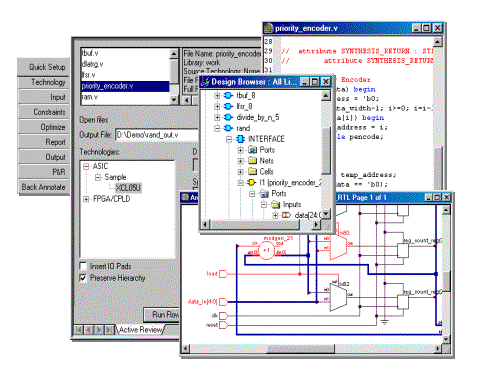Click the I1 priority_encoder instance icon
The width and height of the screenshot is (480, 380).
pos(252,182)
